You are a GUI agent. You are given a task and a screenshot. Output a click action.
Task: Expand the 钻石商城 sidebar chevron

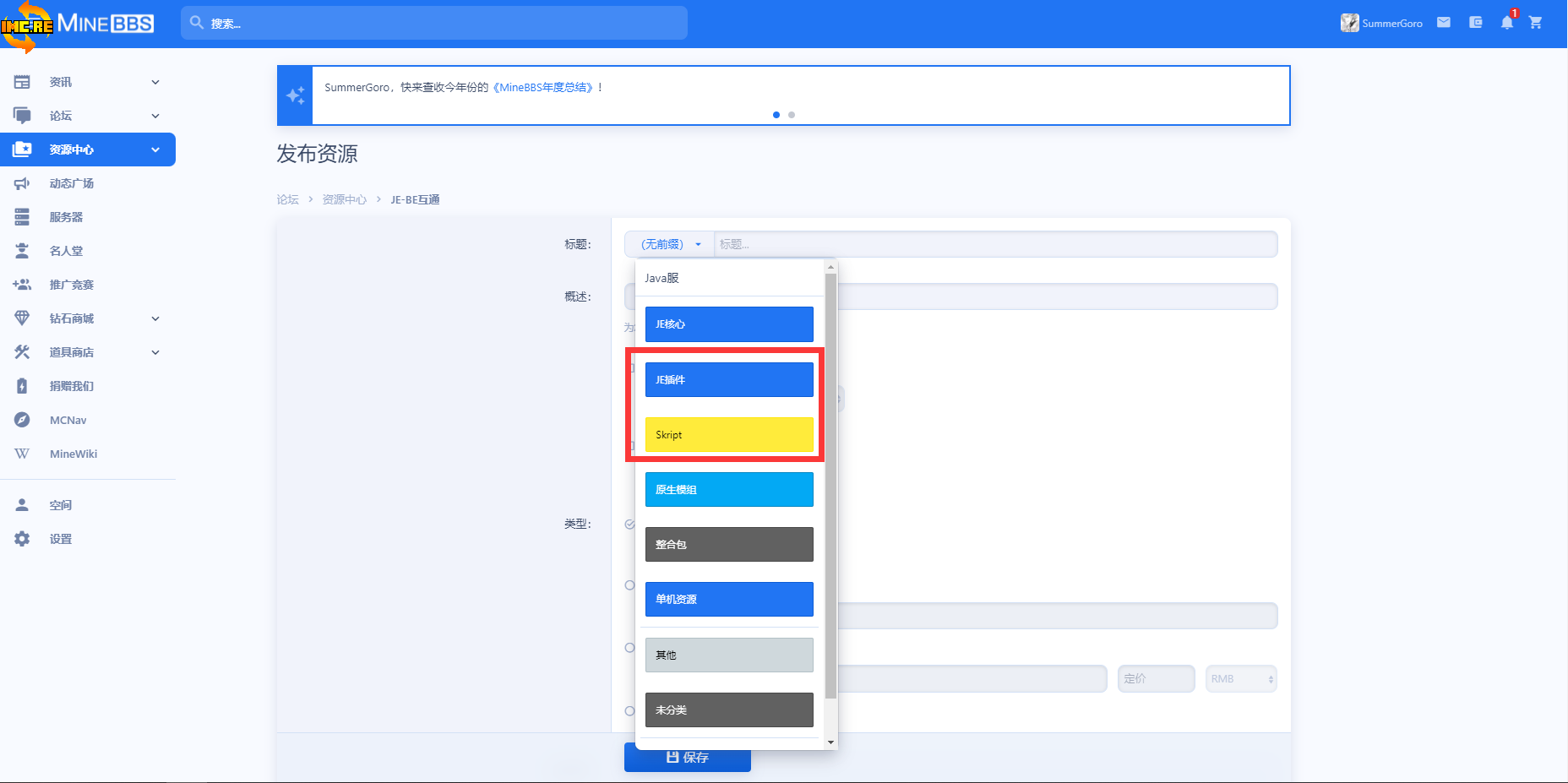[155, 318]
